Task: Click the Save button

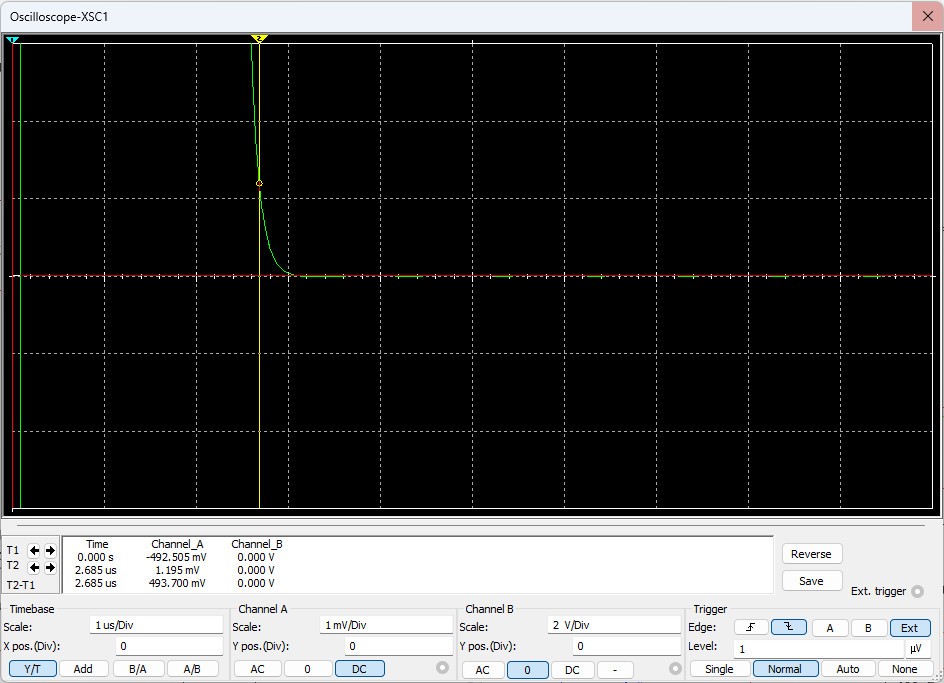Action: click(x=811, y=581)
